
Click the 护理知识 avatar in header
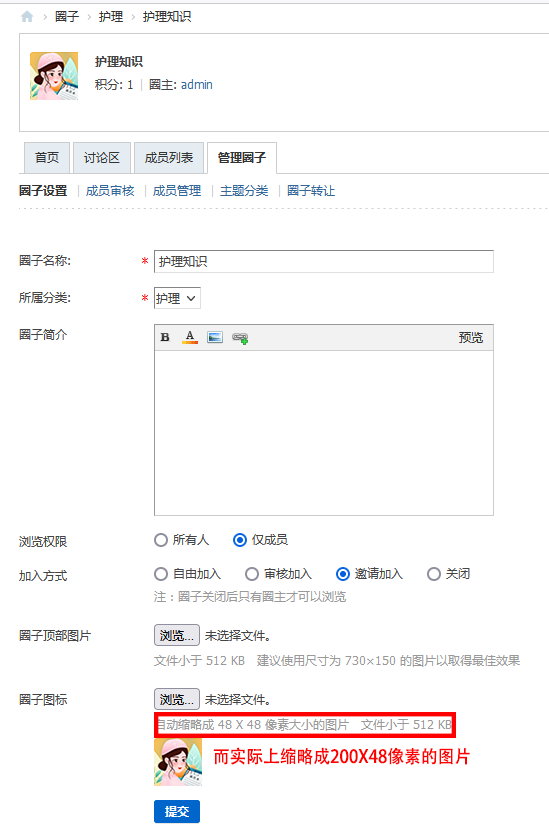pos(54,76)
